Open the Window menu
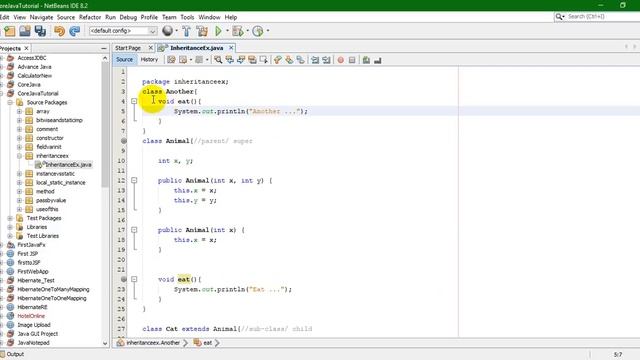Viewport: 640px width, 360px height. pos(209,17)
